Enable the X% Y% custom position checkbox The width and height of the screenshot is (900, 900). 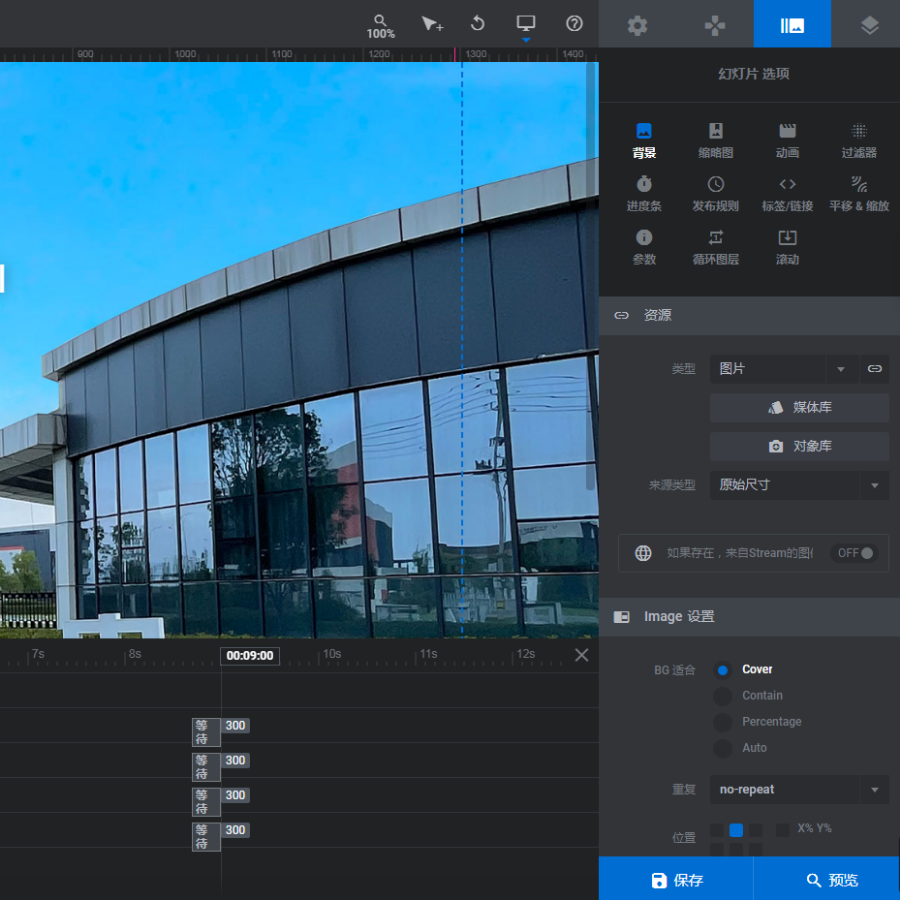pos(782,830)
